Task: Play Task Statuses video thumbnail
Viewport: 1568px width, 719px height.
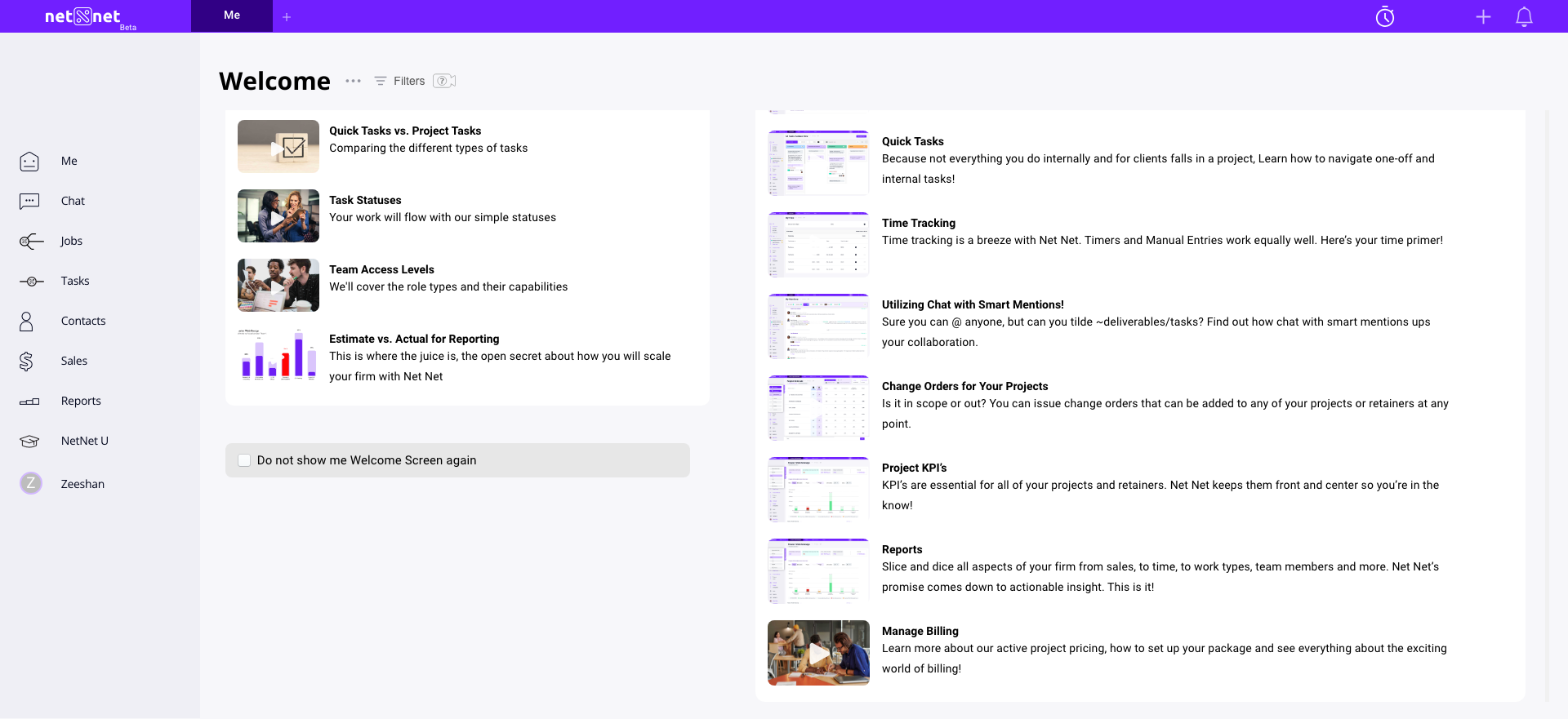Action: [x=278, y=216]
